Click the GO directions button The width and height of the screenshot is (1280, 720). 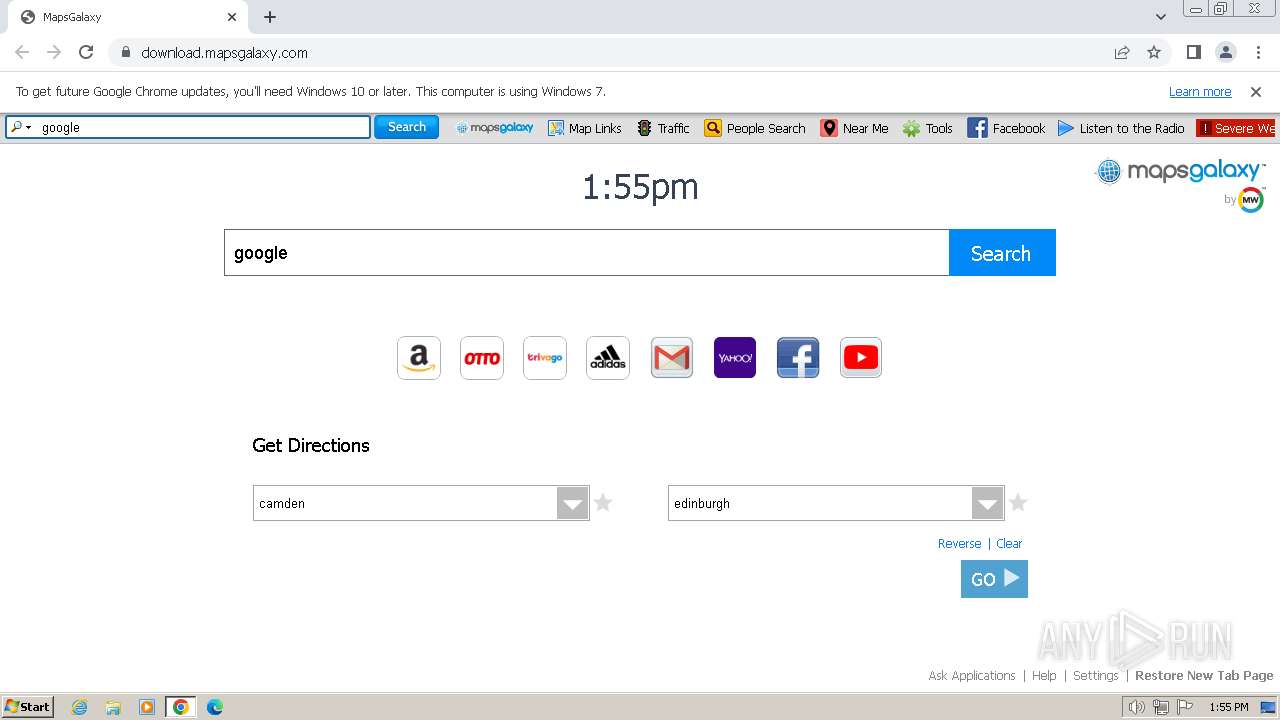994,578
